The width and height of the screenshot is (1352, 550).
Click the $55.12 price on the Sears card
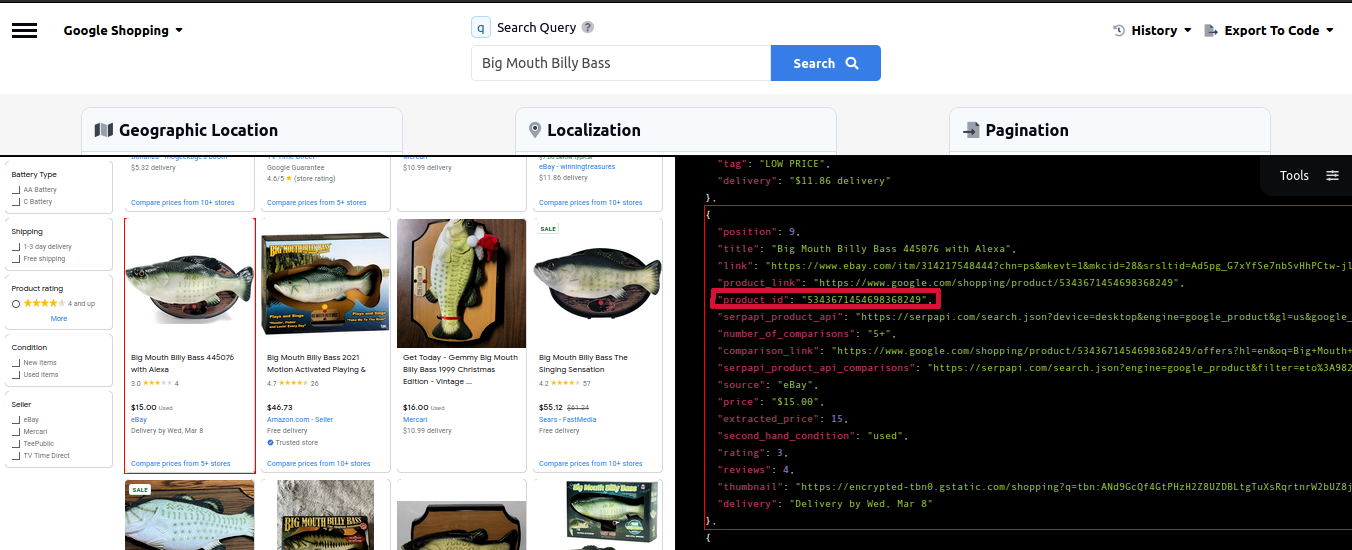(551, 407)
